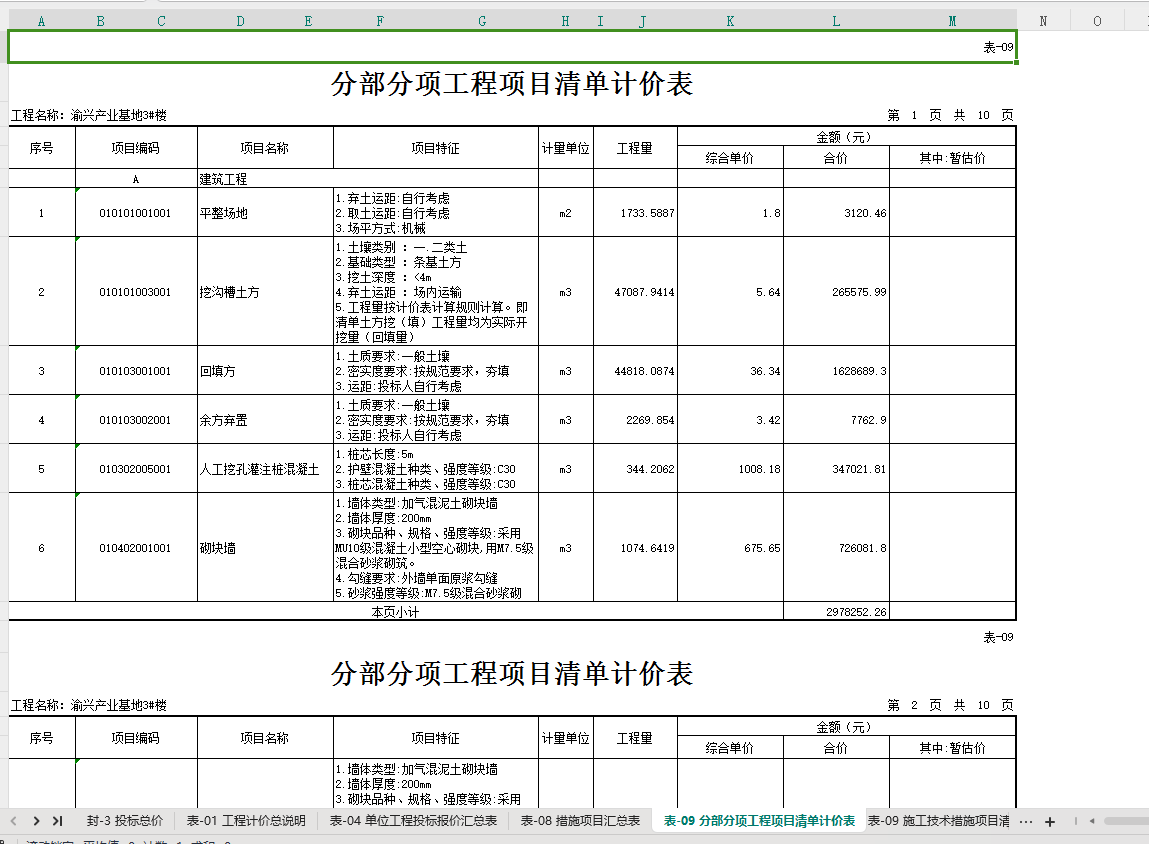Open 表-04 单位工程投标报价汇总表 tab
The image size is (1149, 844).
413,821
